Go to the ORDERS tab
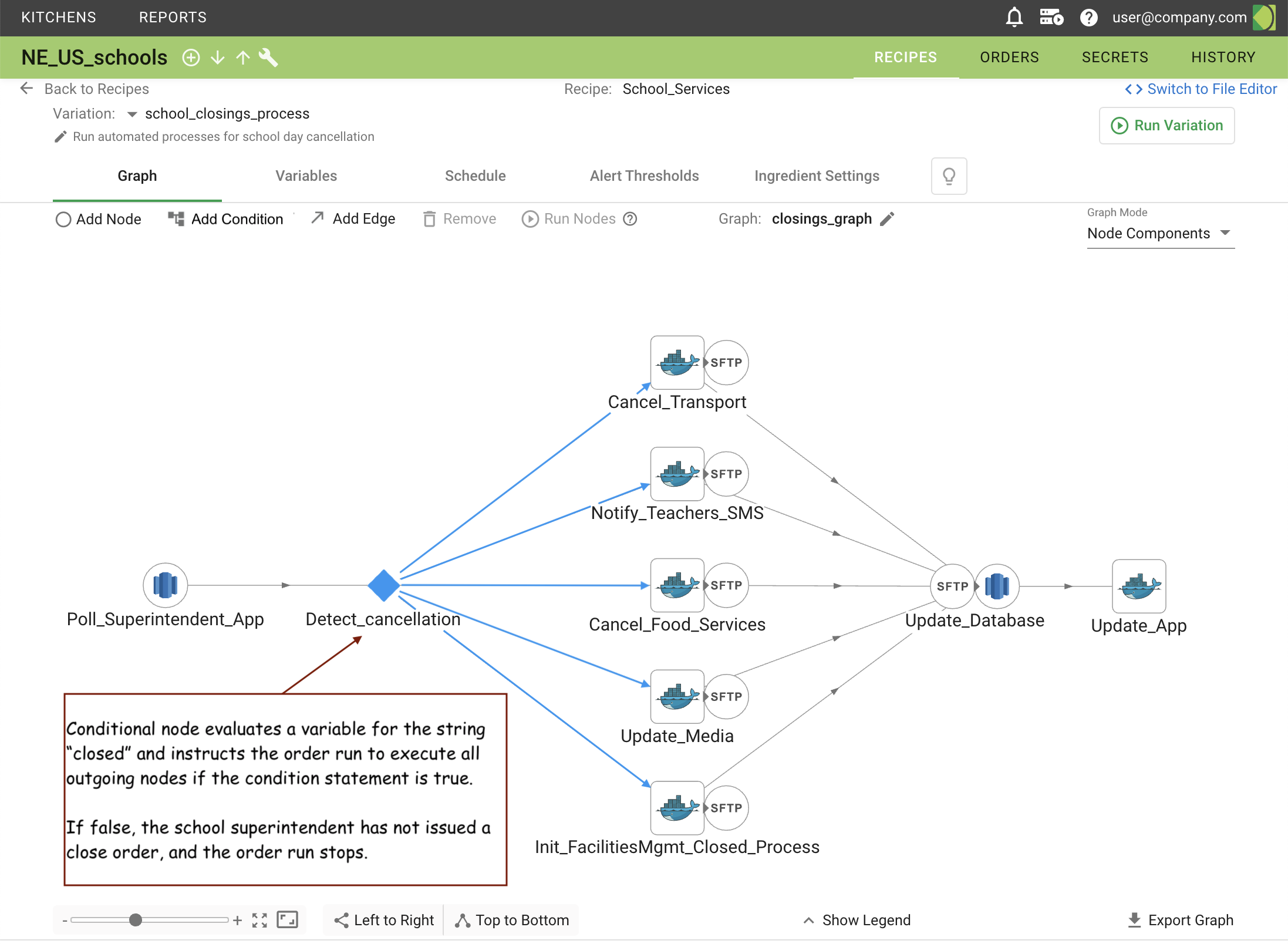 (x=1009, y=58)
